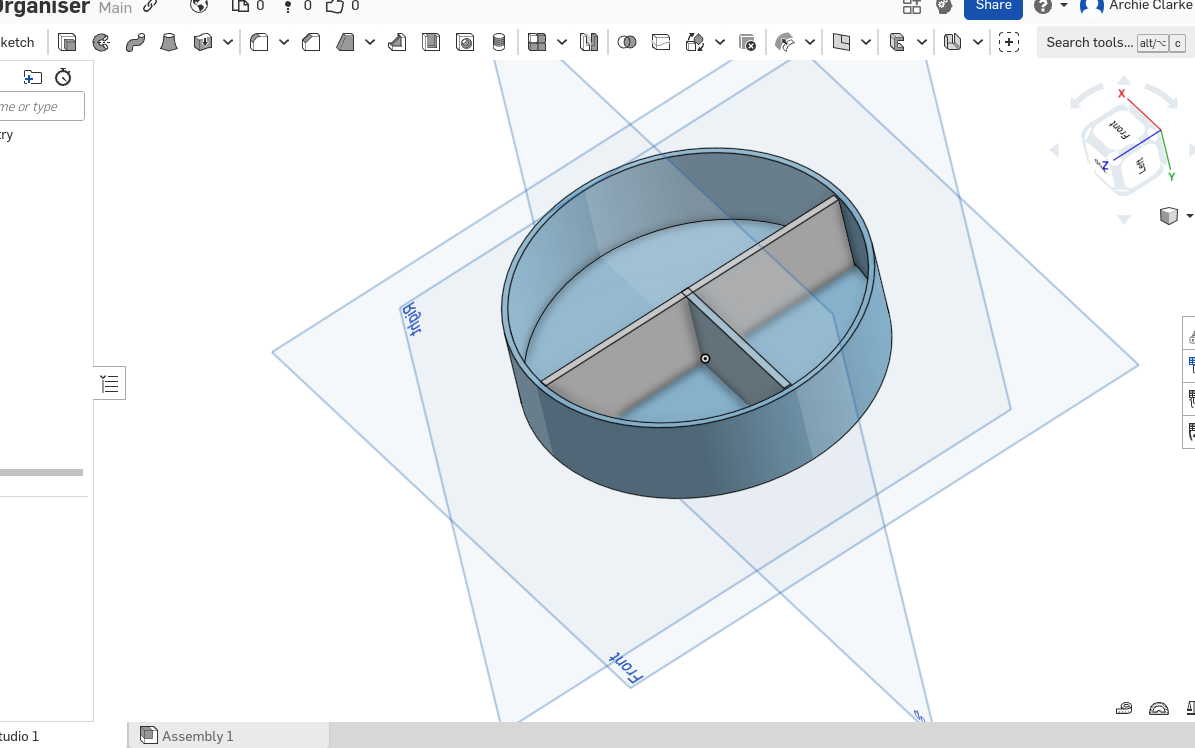This screenshot has height=748, width=1195.
Task: Select the Delete part tool
Action: (x=747, y=42)
